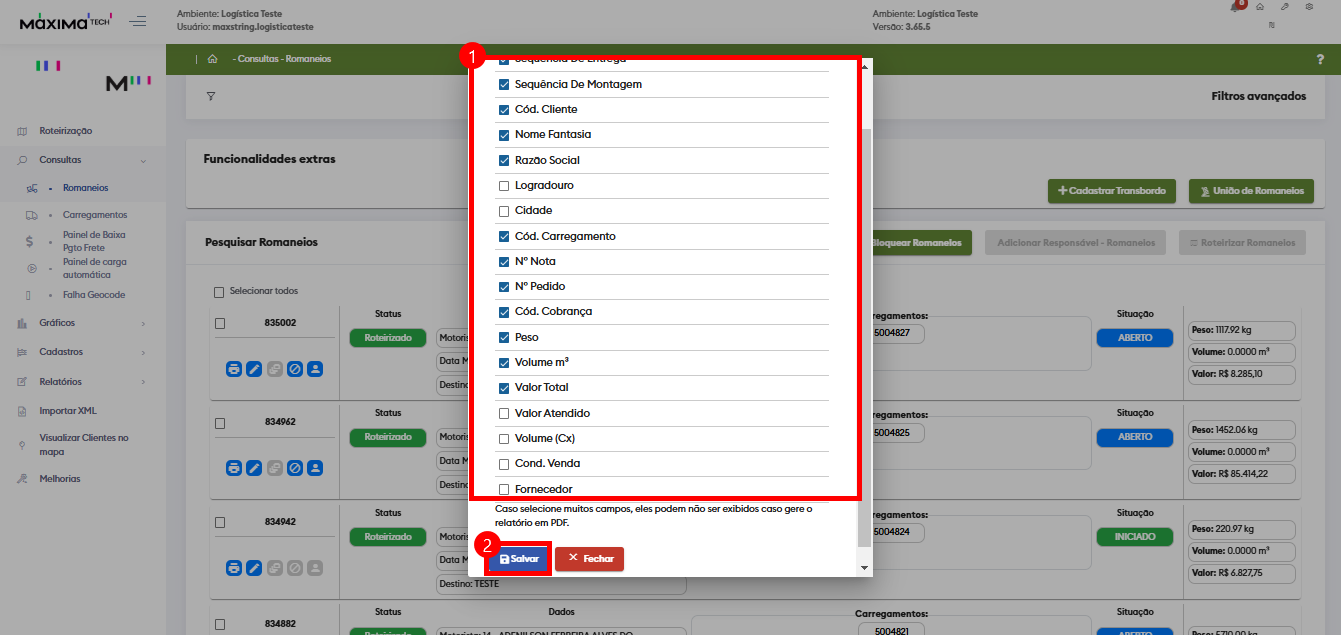1341x635 pixels.
Task: Open the filter funnel icon
Action: coord(211,97)
